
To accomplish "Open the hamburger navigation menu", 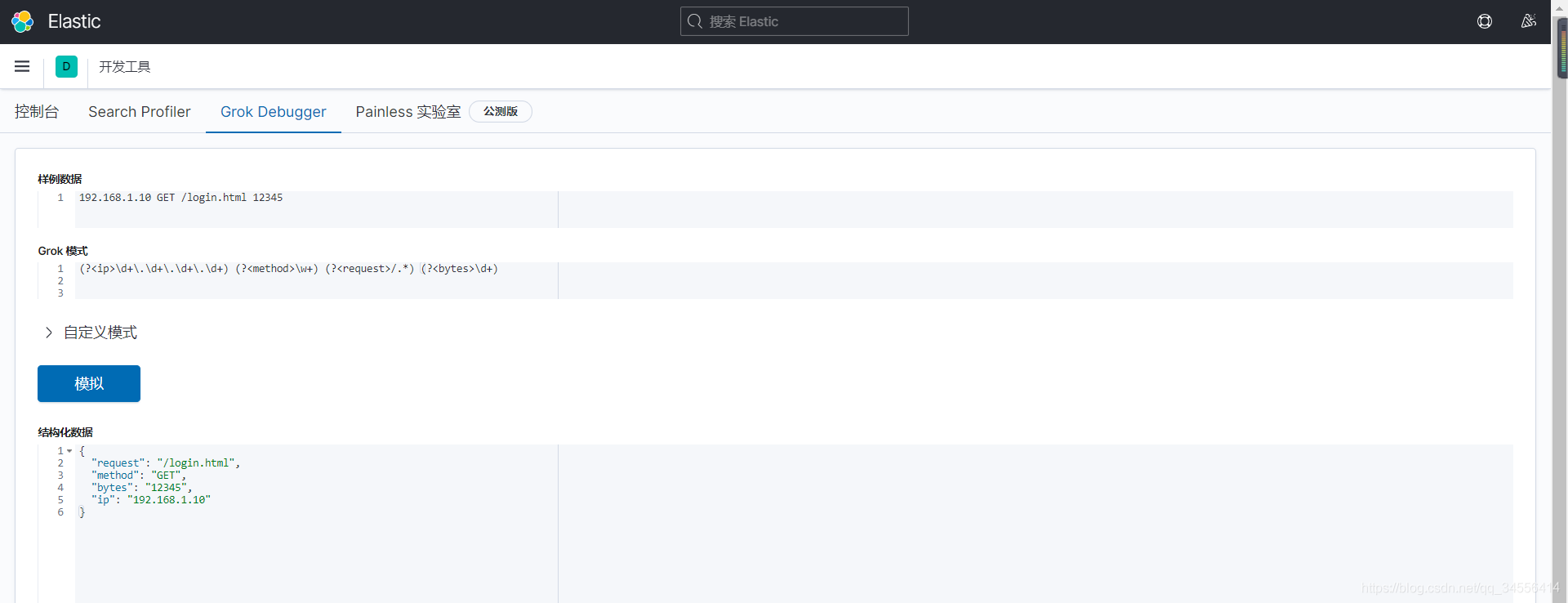I will pos(22,66).
